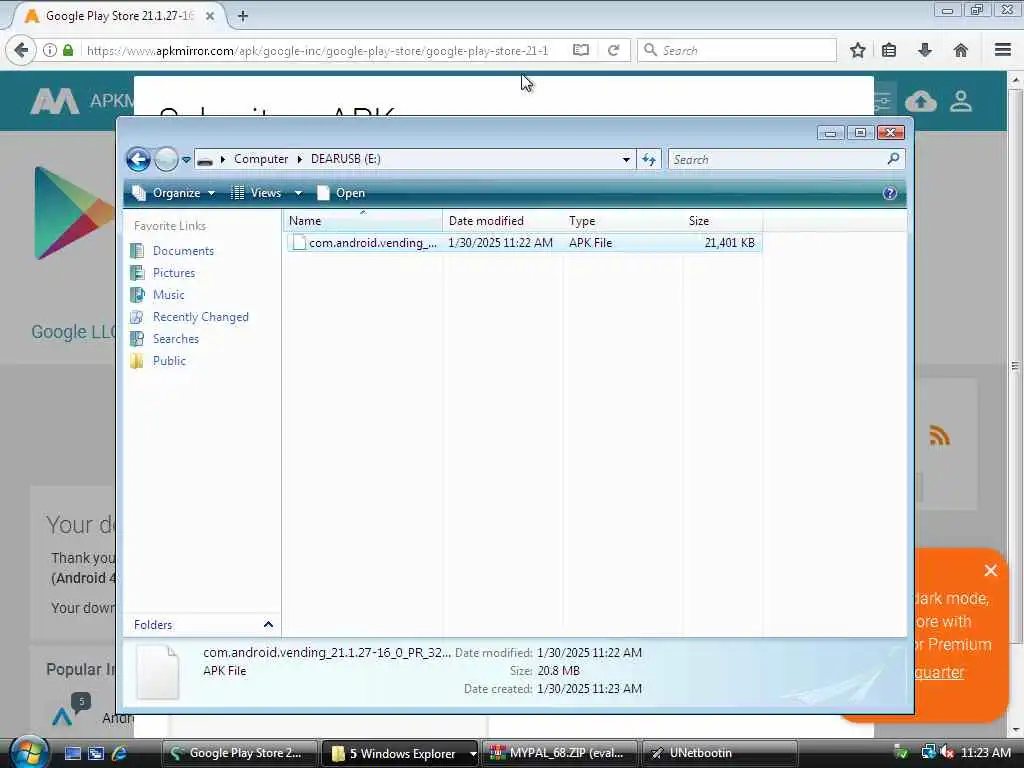Sort by the Size column header
Viewport: 1024px width, 768px height.
722,221
